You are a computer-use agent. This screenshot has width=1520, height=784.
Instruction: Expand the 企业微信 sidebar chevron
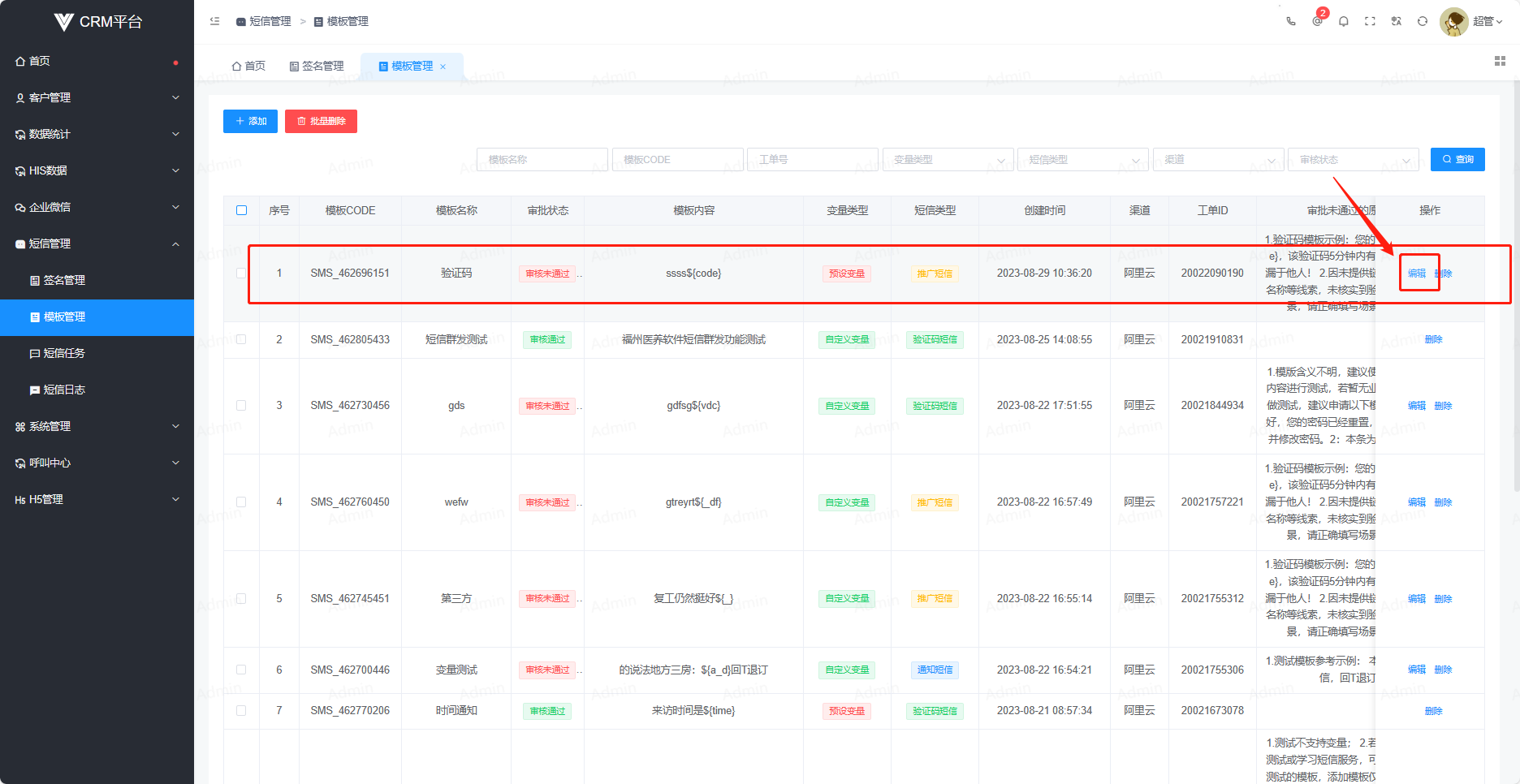(x=175, y=207)
